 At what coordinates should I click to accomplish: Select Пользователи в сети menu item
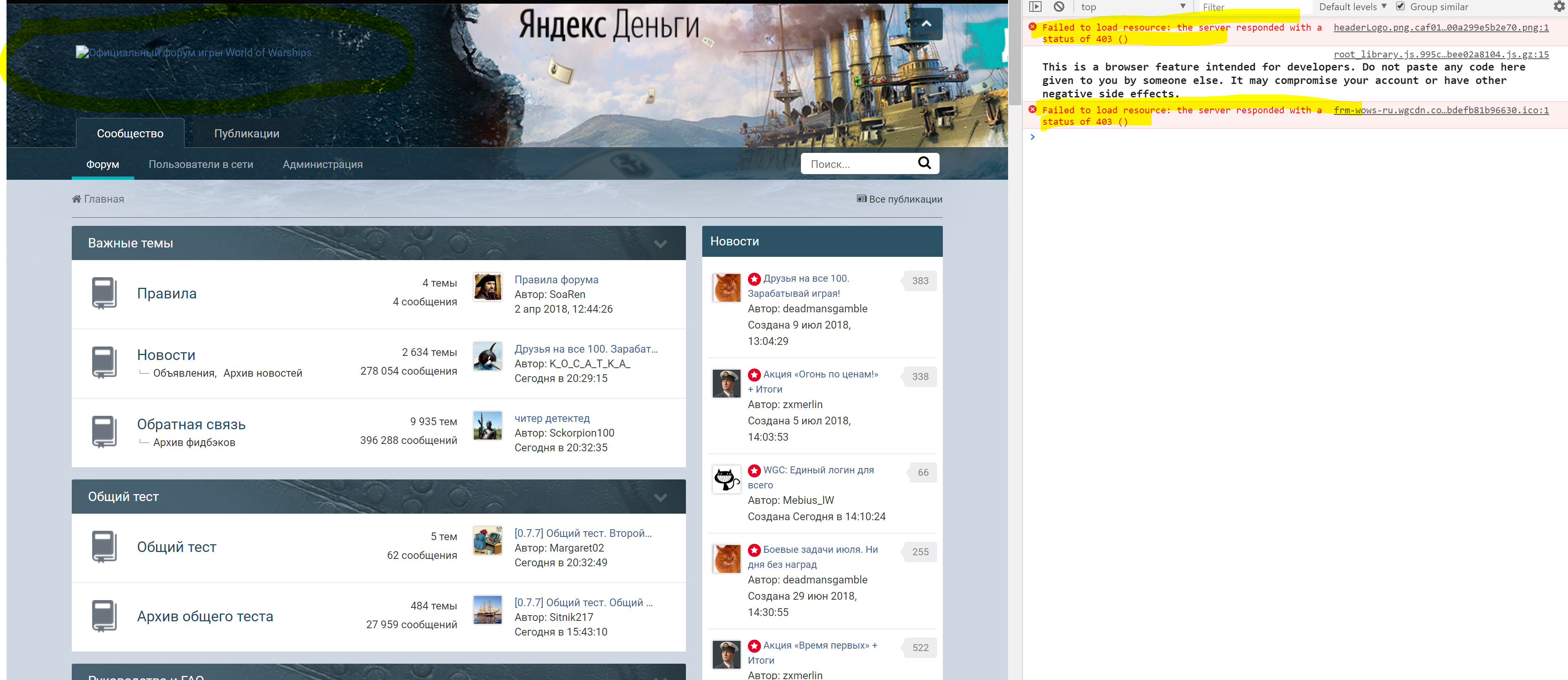pyautogui.click(x=201, y=164)
